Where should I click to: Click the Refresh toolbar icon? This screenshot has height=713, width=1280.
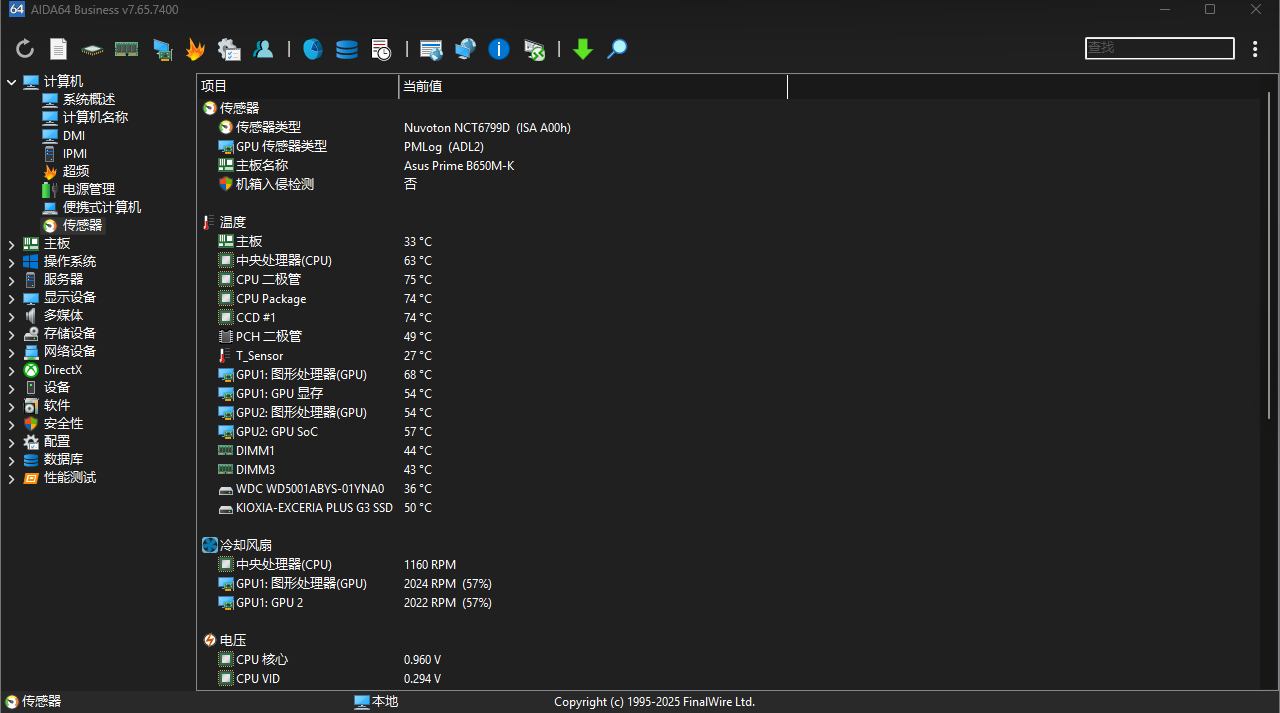25,49
